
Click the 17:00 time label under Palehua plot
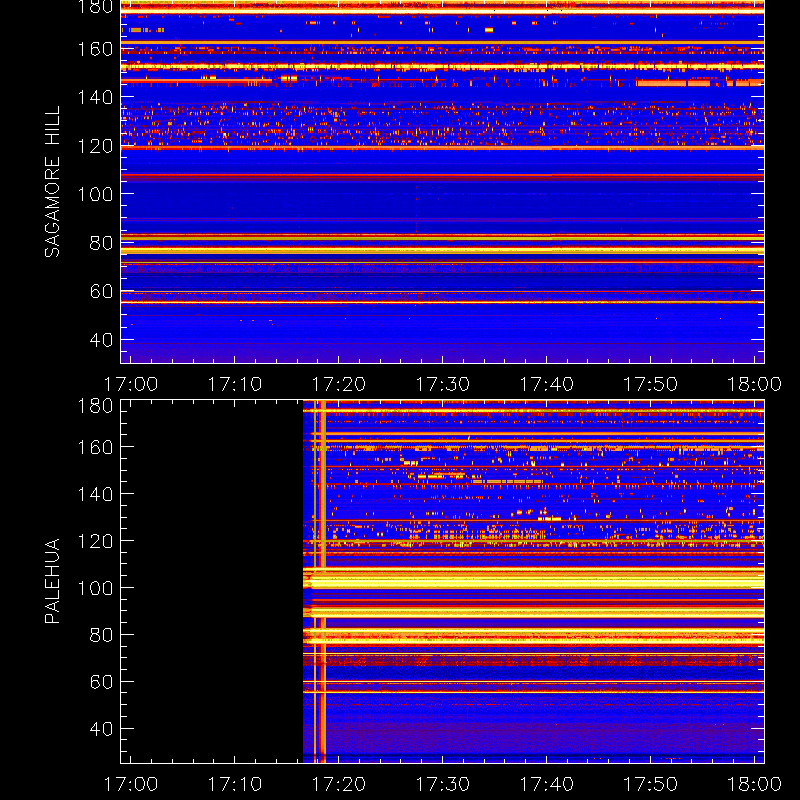[131, 784]
